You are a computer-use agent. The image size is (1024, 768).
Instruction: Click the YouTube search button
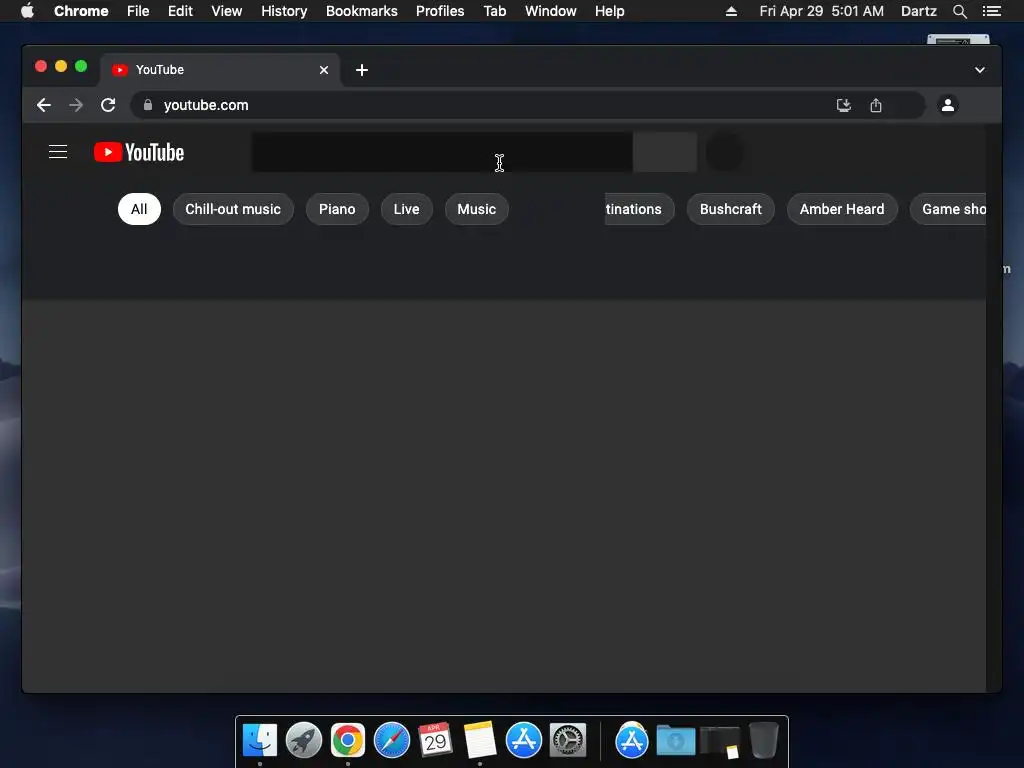(665, 152)
